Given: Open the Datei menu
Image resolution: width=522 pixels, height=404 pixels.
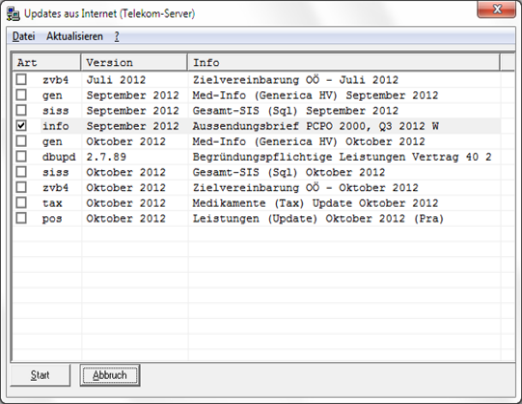Looking at the screenshot, I should 24,36.
